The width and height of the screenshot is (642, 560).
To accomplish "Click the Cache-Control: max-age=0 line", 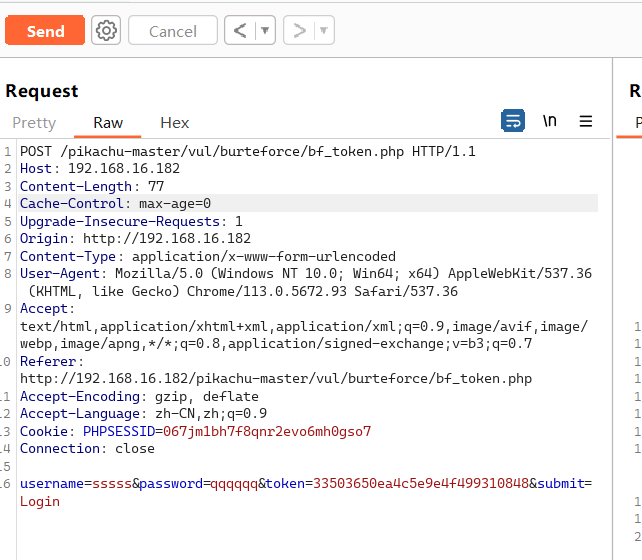I will pyautogui.click(x=115, y=203).
